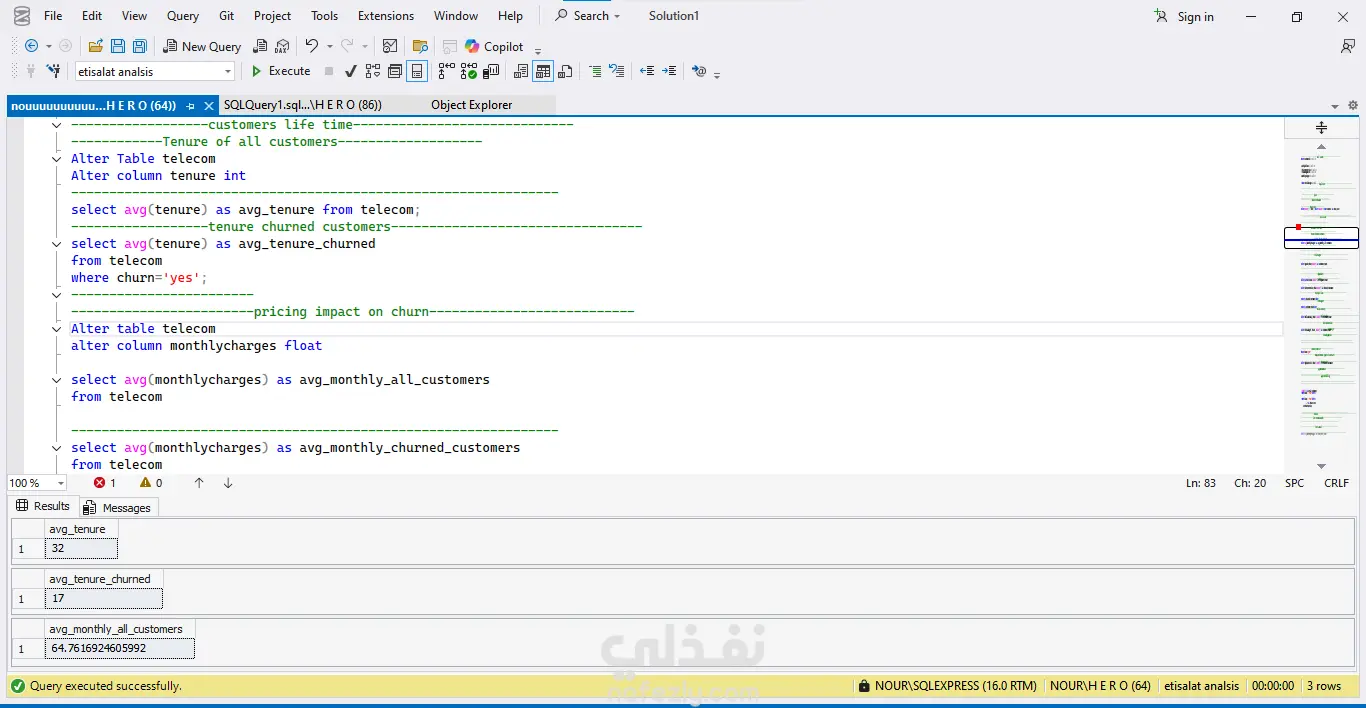Screen dimensions: 1366x708
Task: Go to the previous issue with the up arrow
Action: (199, 483)
